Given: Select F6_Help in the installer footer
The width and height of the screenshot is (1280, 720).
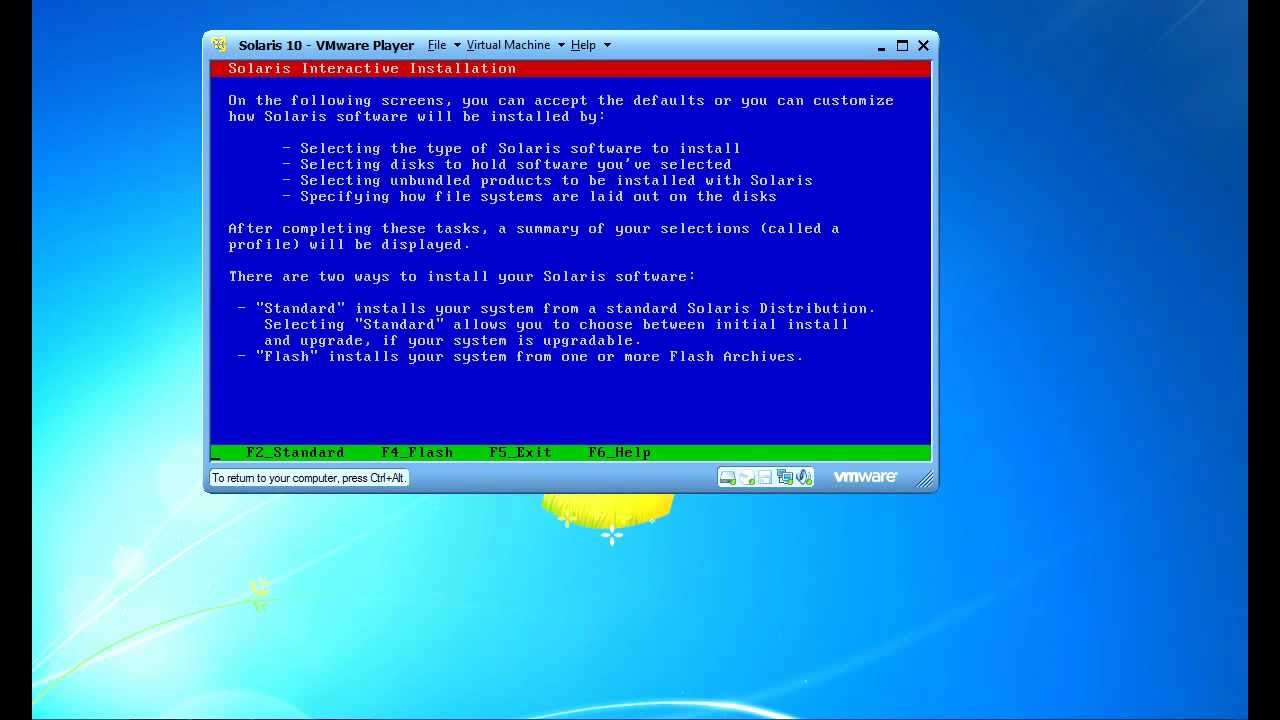Looking at the screenshot, I should tap(619, 452).
